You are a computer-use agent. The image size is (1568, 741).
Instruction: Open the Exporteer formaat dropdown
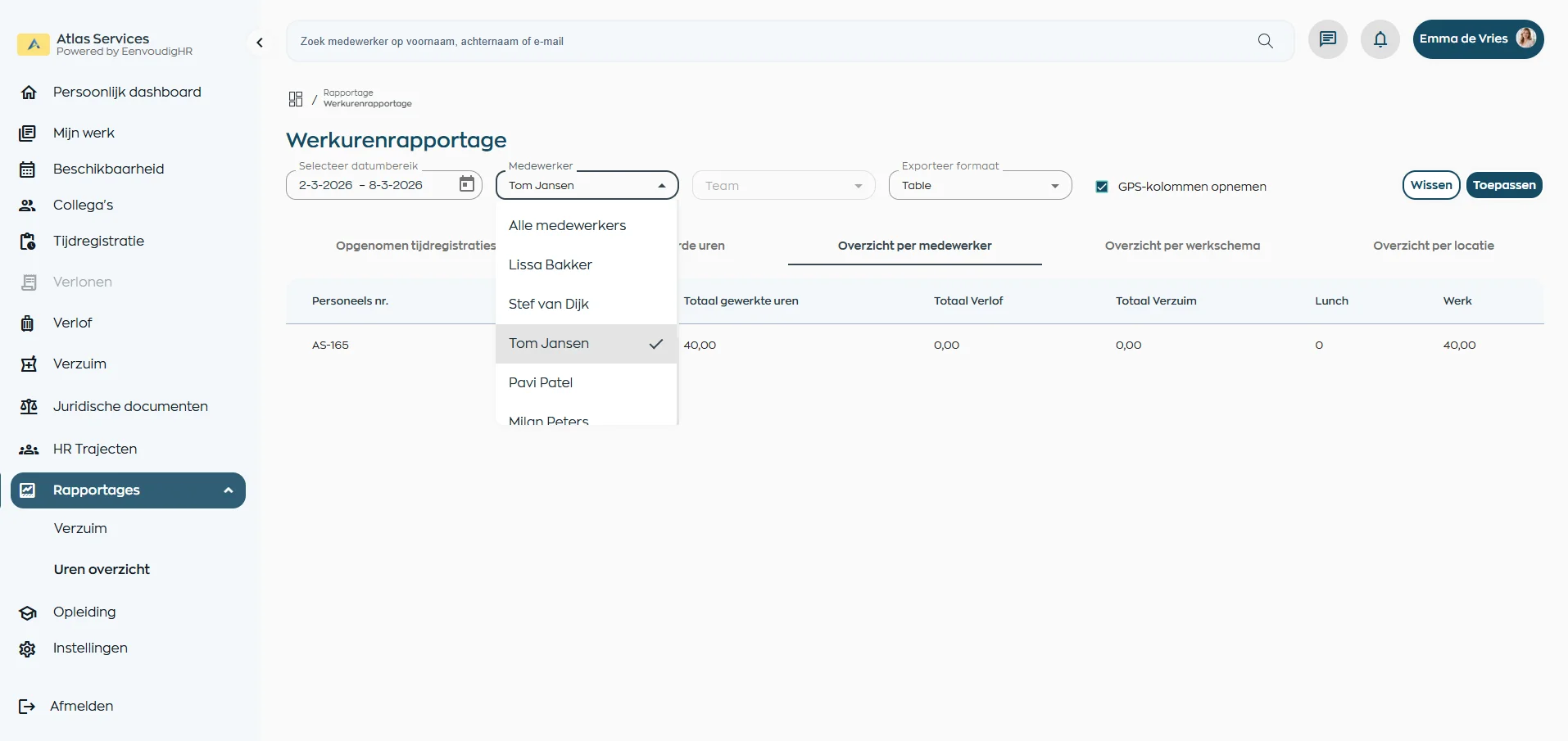(980, 185)
